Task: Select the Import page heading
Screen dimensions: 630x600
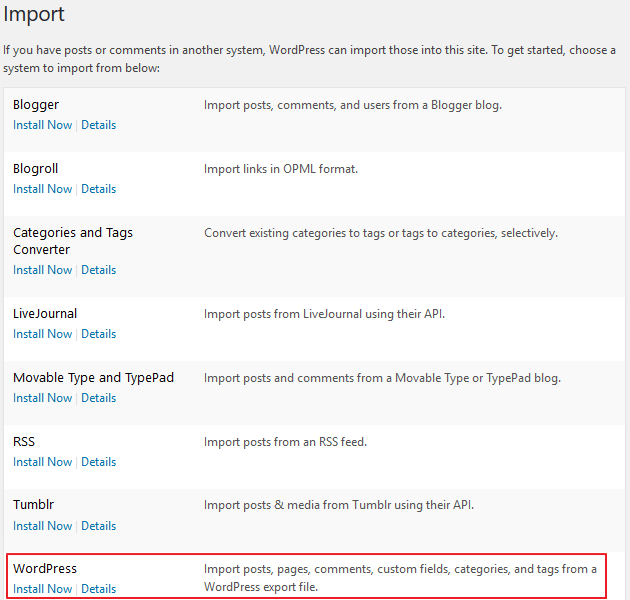Action: pyautogui.click(x=34, y=14)
